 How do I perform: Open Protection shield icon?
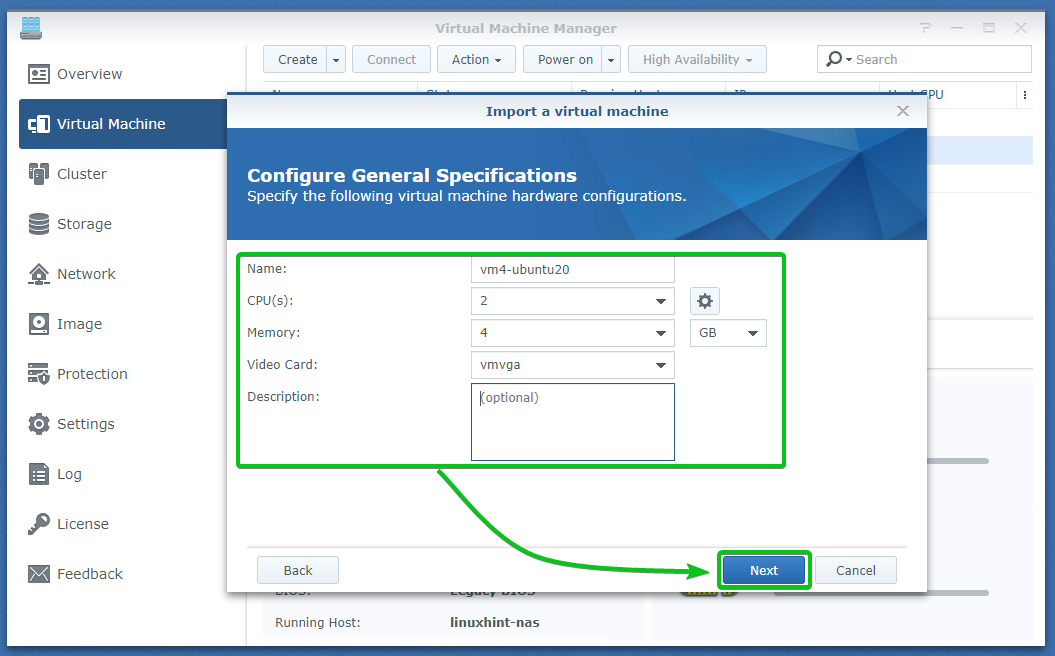[x=39, y=374]
